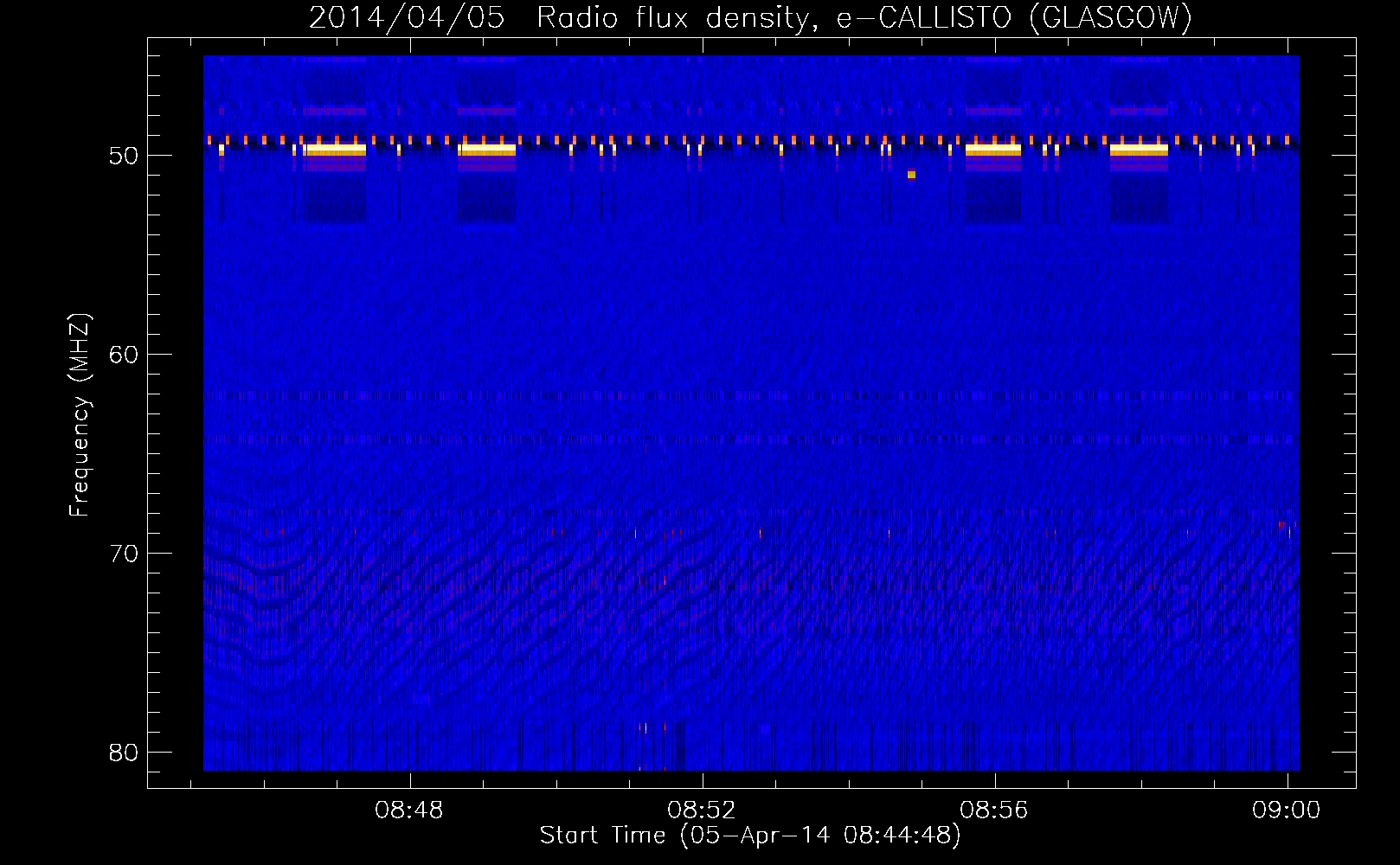The width and height of the screenshot is (1400, 865).
Task: Select the 'Frequency (MHZ)' y-axis label
Action: (x=79, y=415)
